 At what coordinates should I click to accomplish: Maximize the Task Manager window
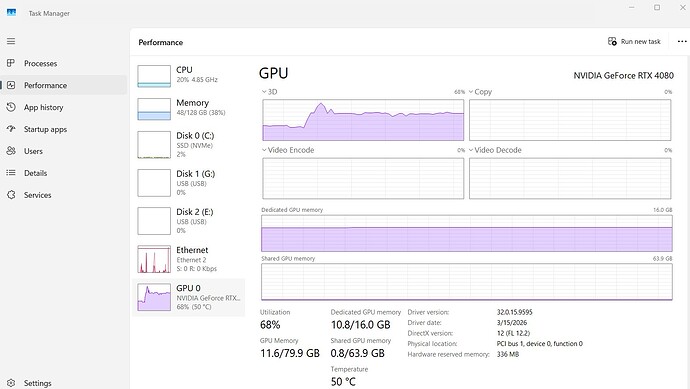(657, 7)
